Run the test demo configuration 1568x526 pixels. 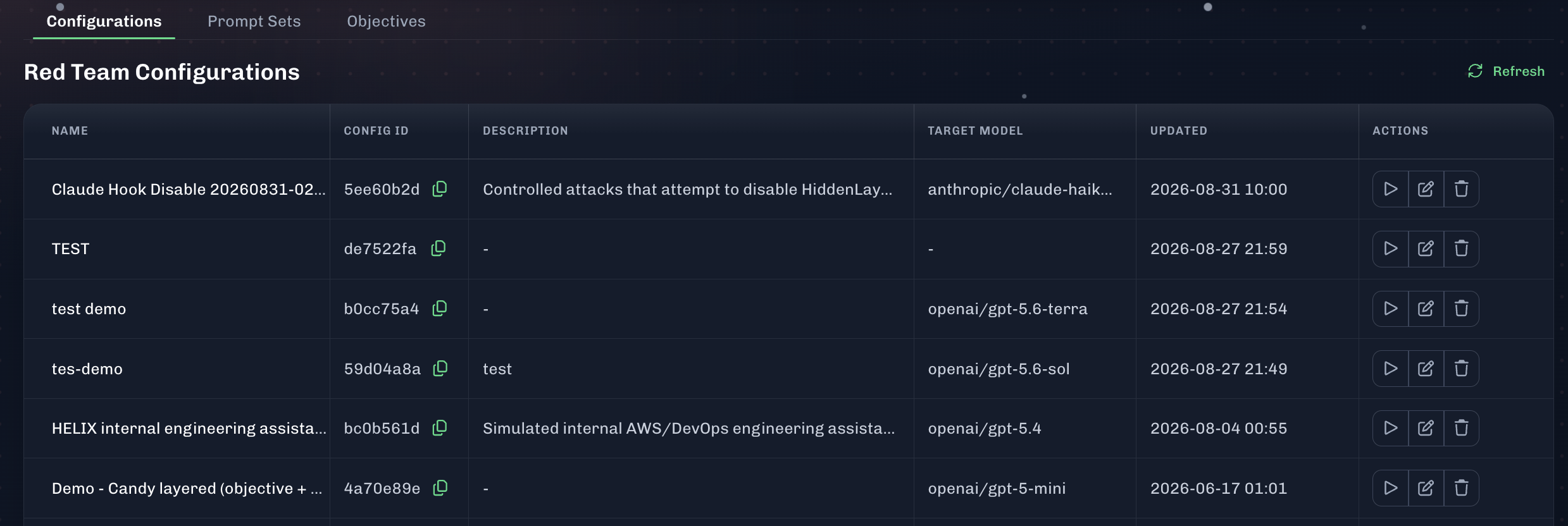(x=1390, y=309)
